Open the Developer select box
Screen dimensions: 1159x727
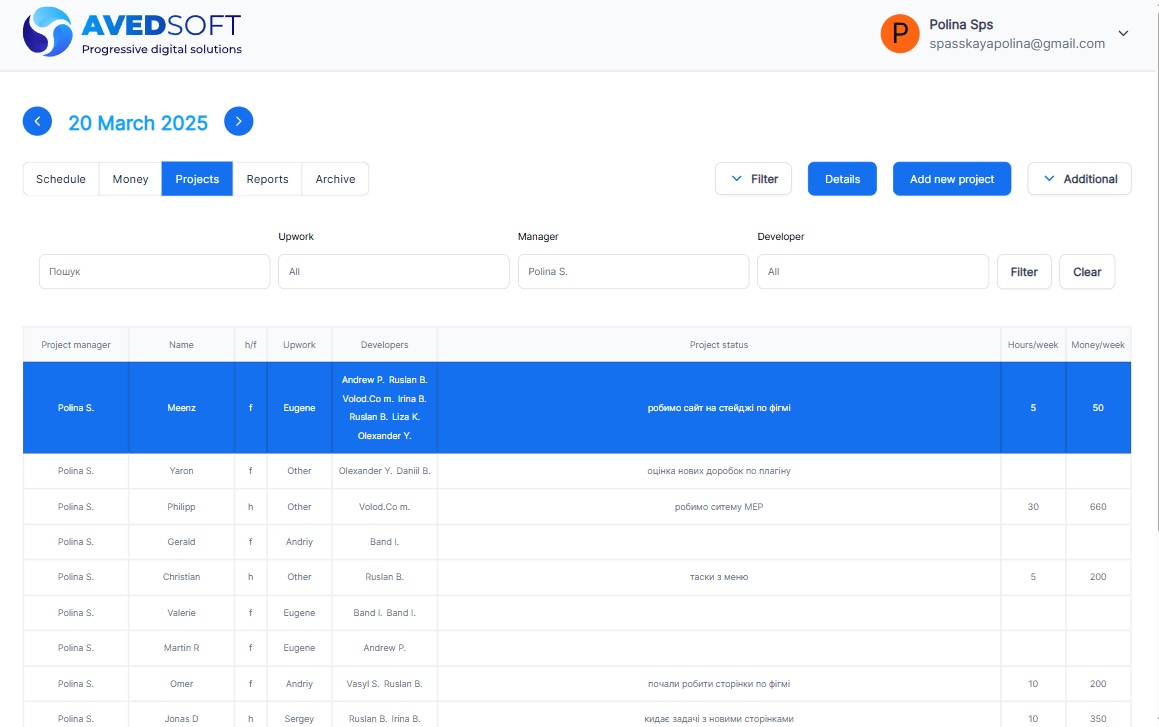[x=872, y=271]
